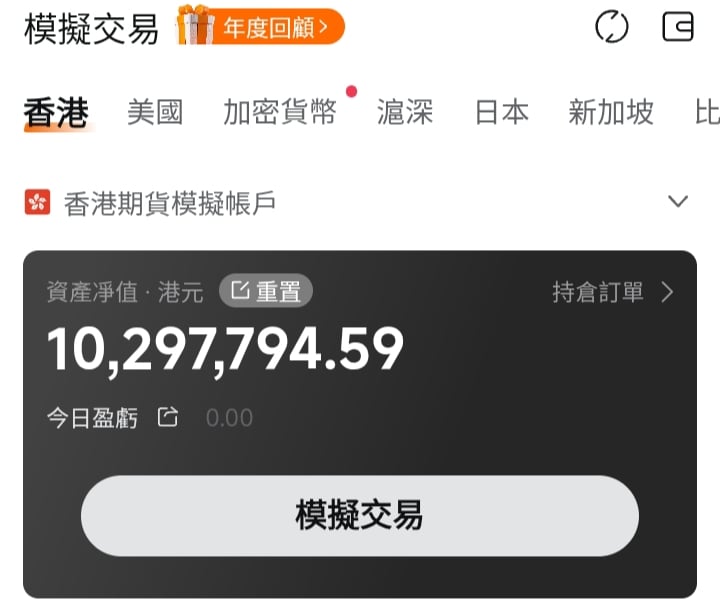Select the 滬深 market tab
The width and height of the screenshot is (720, 605).
click(405, 112)
